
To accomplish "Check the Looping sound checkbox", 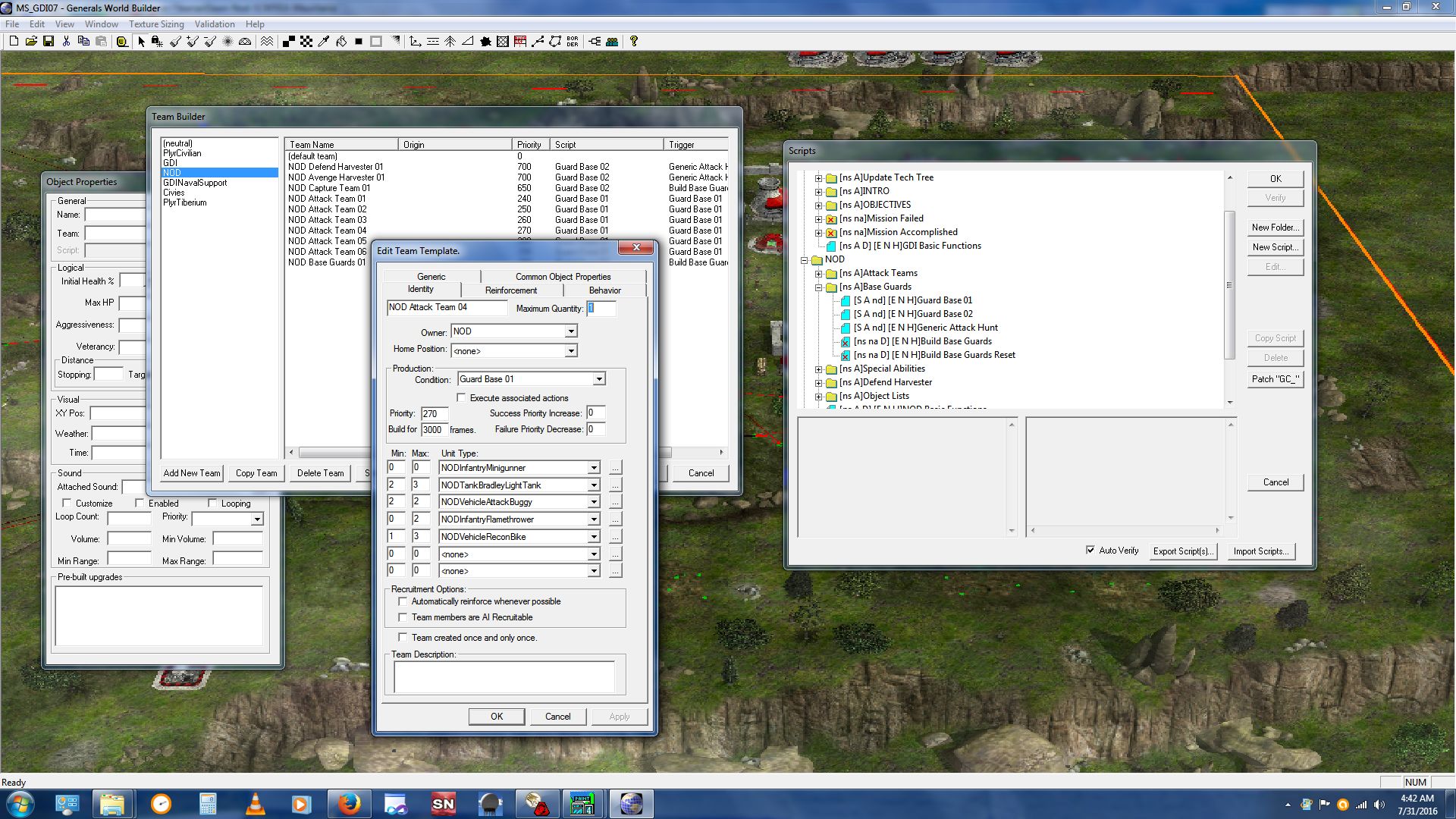I will [x=212, y=504].
